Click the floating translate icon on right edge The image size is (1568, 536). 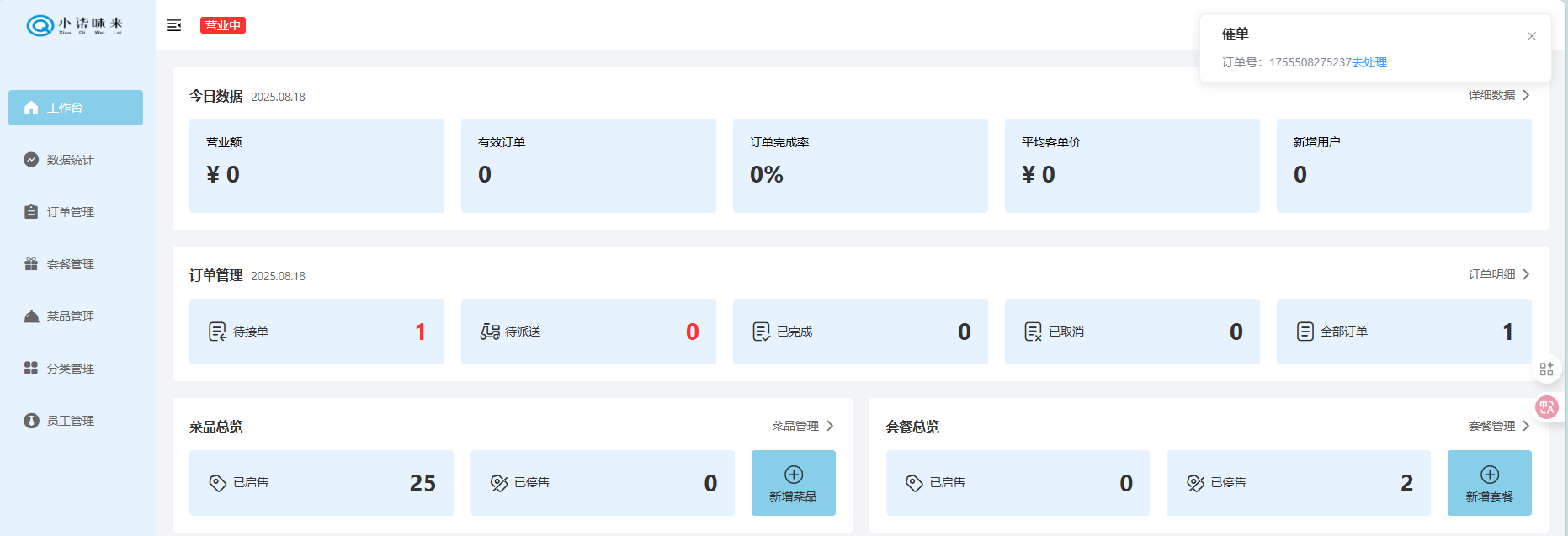1547,407
